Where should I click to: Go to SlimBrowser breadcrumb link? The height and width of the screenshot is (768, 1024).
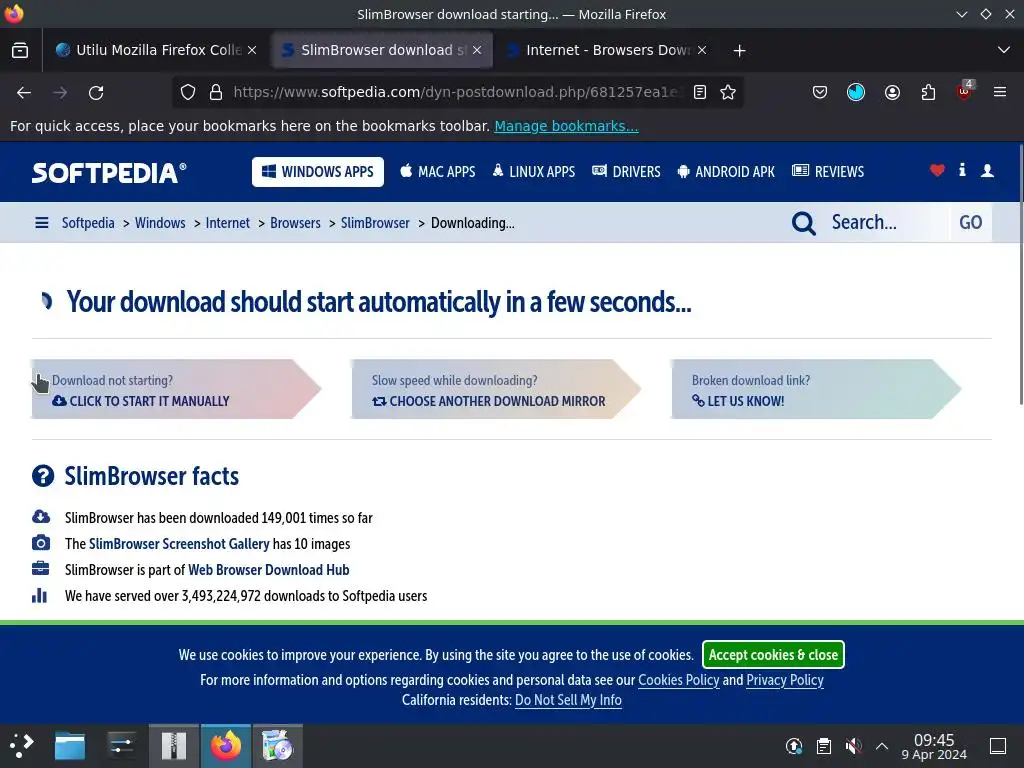pyautogui.click(x=375, y=223)
